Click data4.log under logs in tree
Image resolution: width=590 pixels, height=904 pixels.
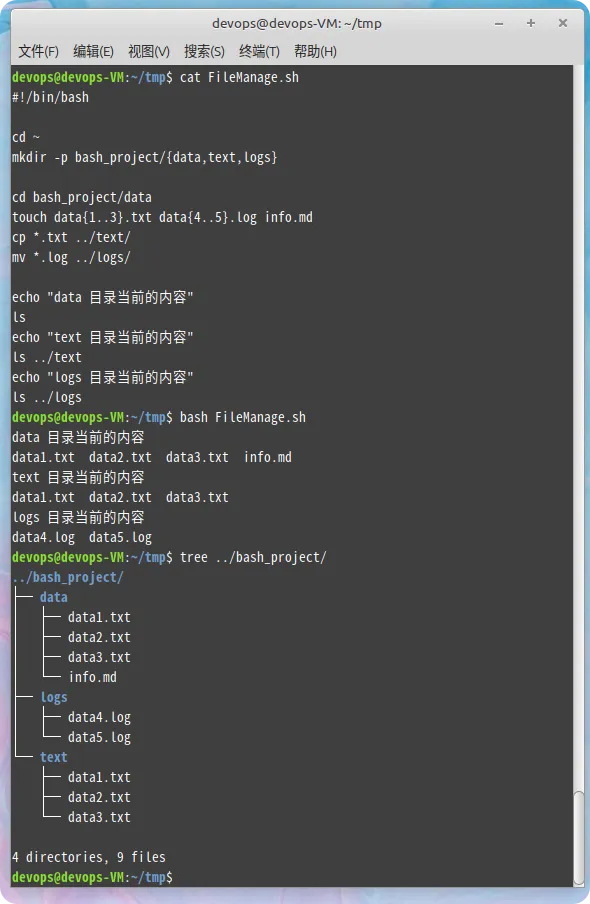[99, 717]
